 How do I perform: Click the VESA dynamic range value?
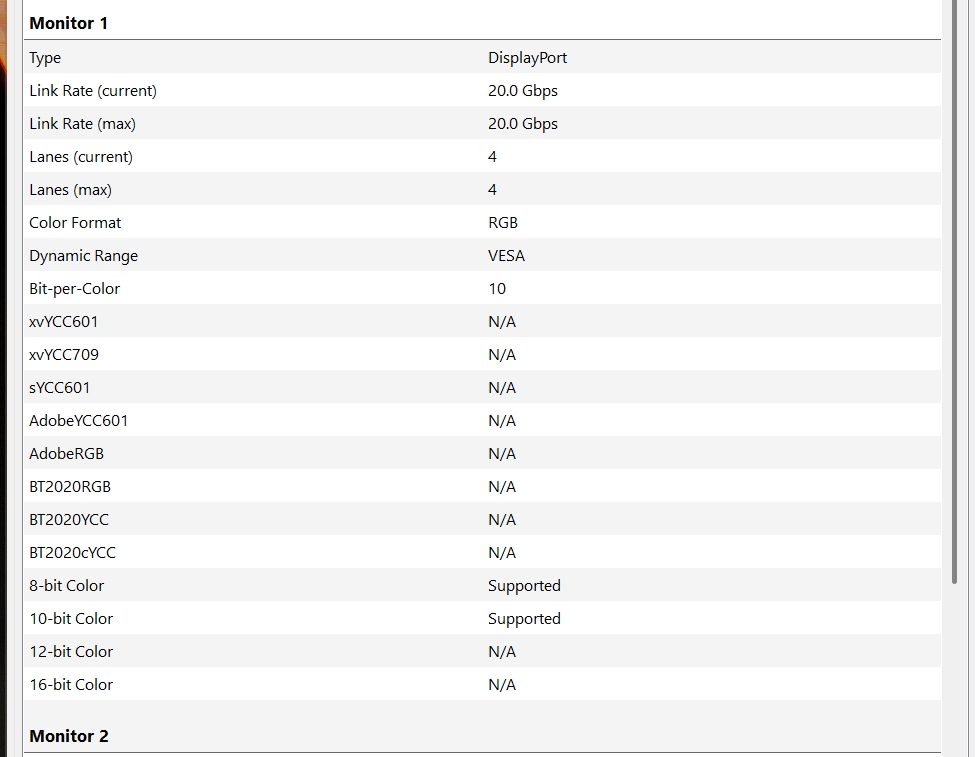point(506,256)
